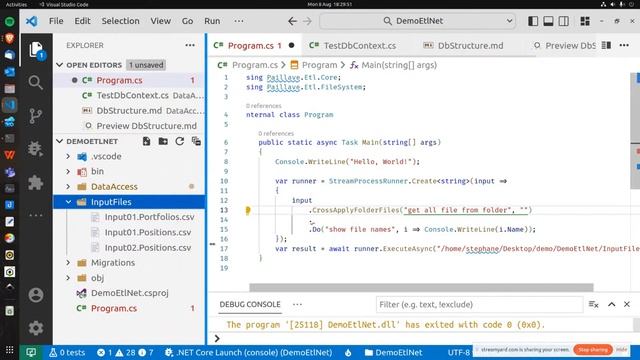Open problems count in status bar
This screenshot has height=360, width=640.
pyautogui.click(x=125, y=352)
